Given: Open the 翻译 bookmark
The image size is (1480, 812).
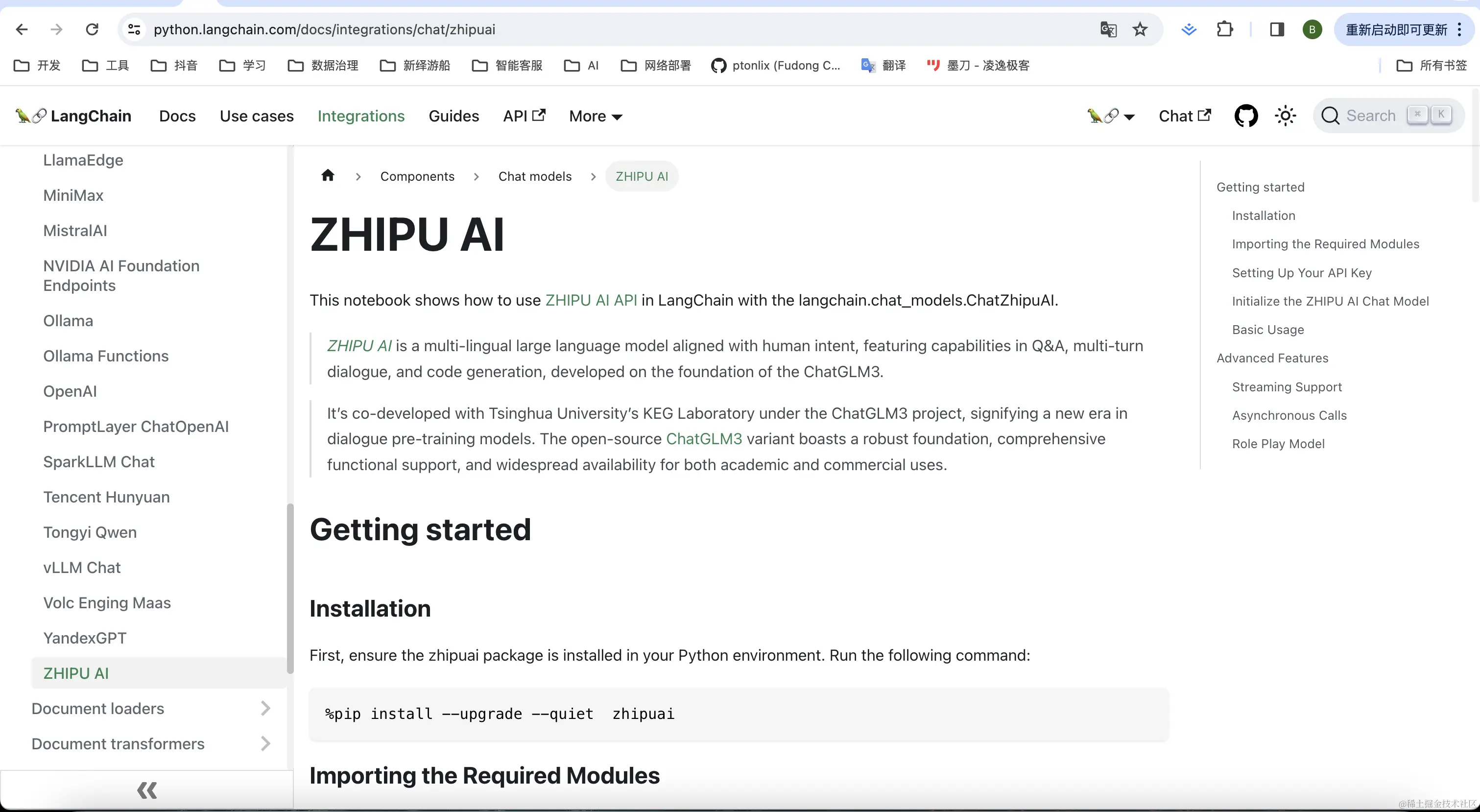Looking at the screenshot, I should tap(883, 66).
